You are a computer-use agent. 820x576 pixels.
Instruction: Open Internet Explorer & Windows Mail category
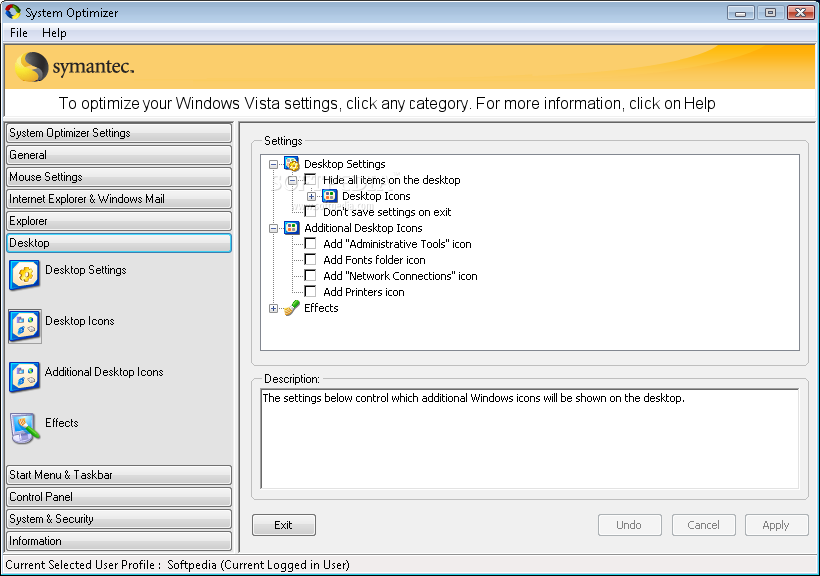pos(119,199)
